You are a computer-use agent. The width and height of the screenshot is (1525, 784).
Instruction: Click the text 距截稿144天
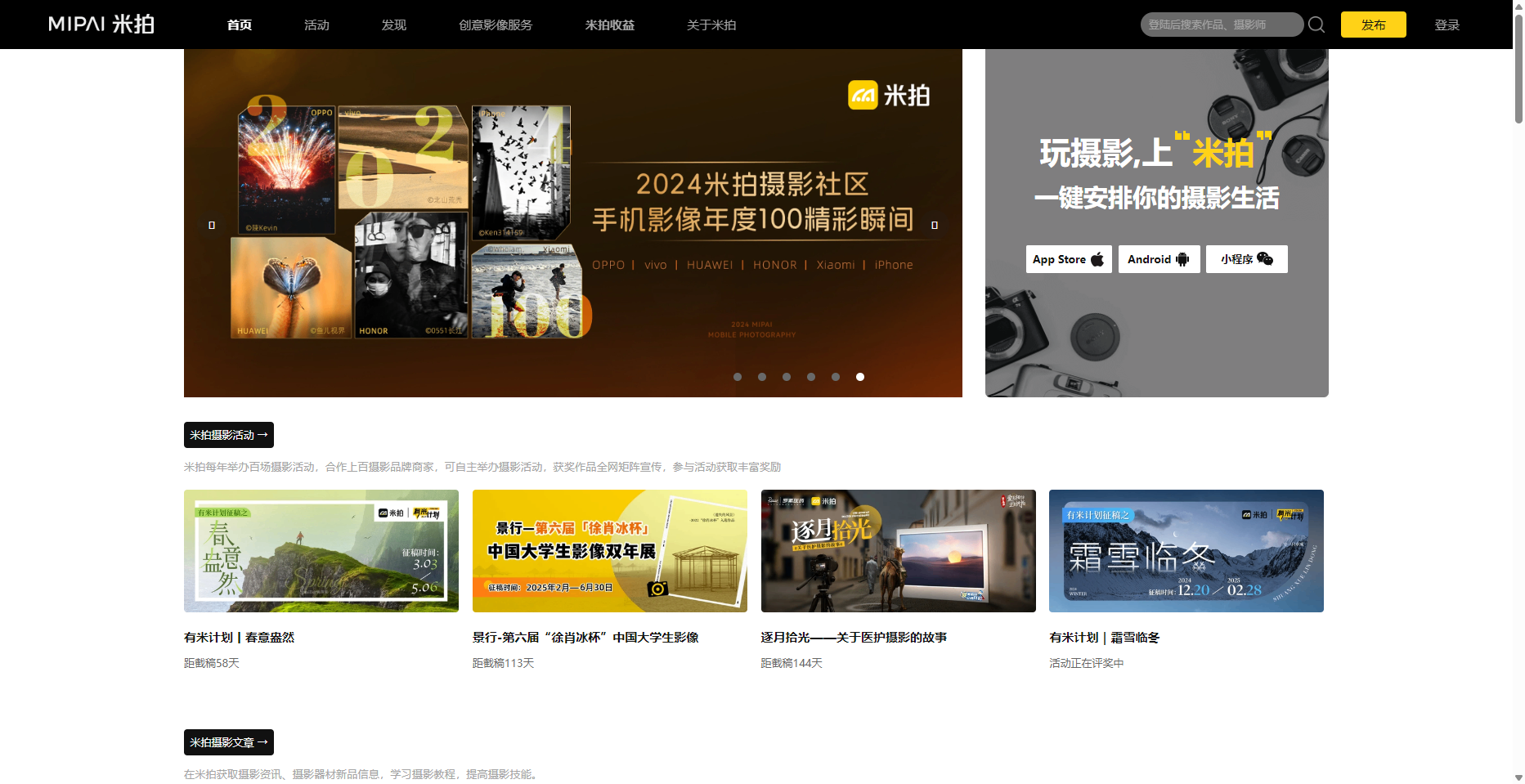click(792, 663)
